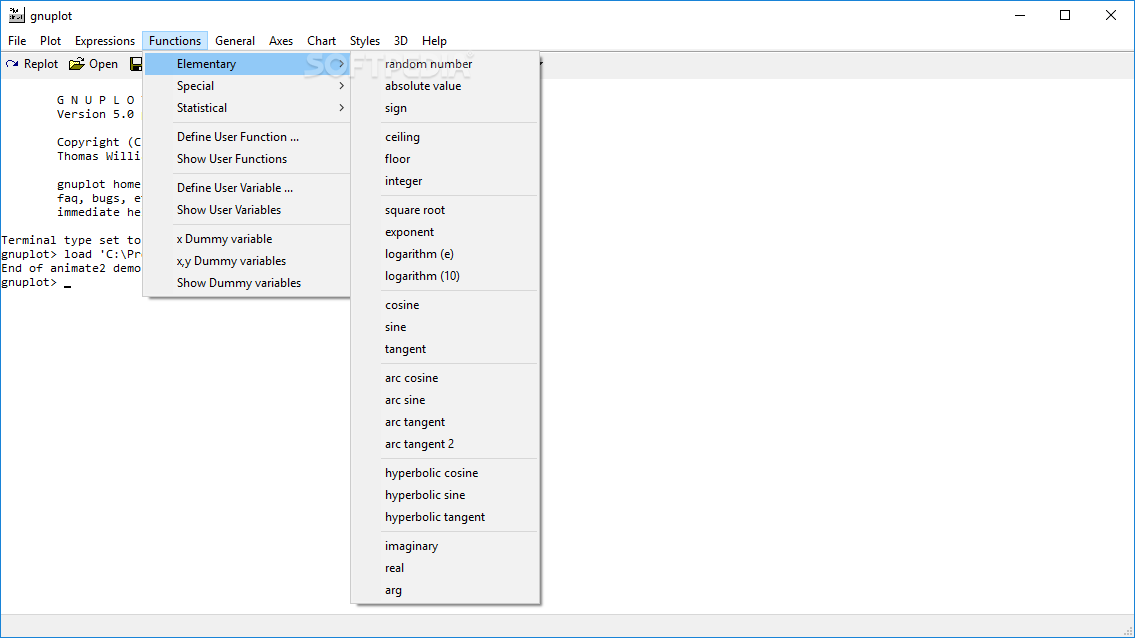Select Show User Variables
This screenshot has height=638, width=1135.
tap(248, 210)
